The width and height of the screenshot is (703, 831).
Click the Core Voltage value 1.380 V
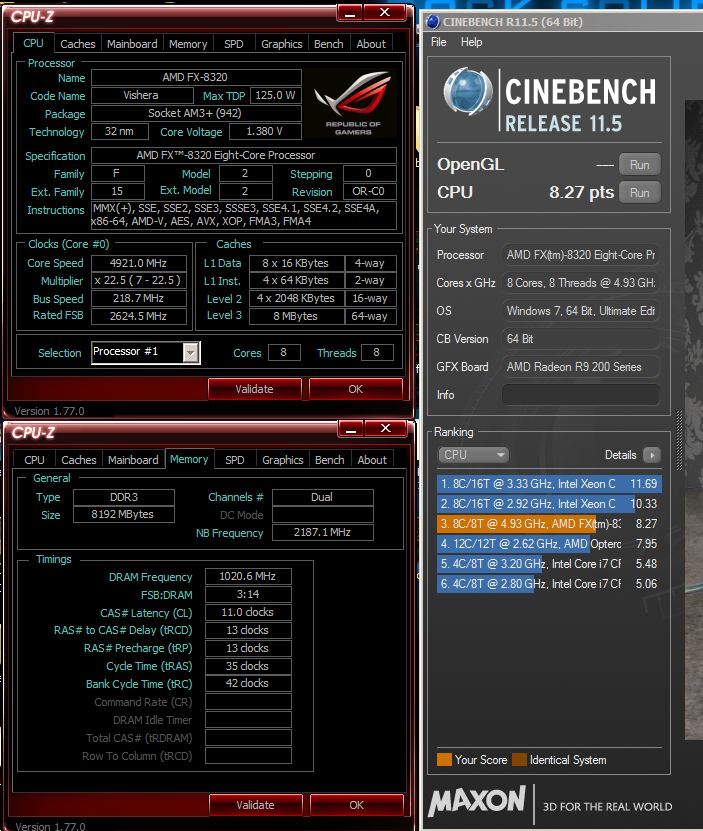(x=265, y=131)
